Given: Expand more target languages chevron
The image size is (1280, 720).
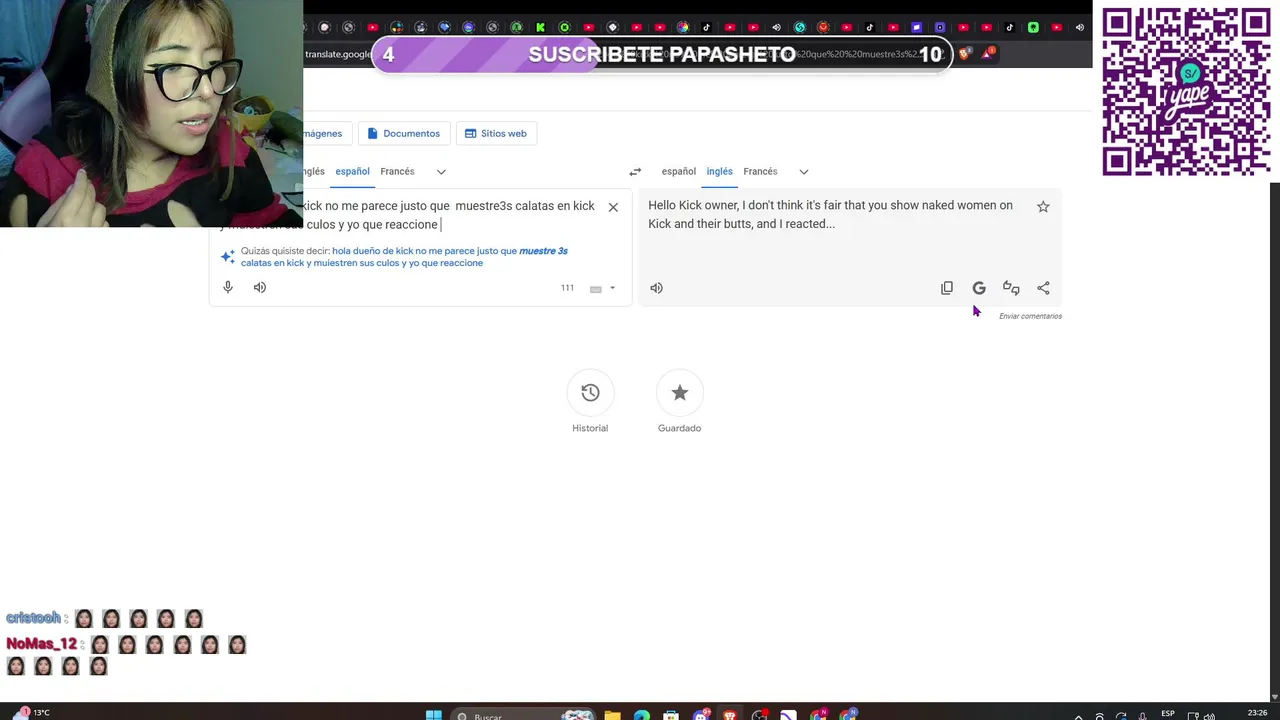Looking at the screenshot, I should click(804, 172).
